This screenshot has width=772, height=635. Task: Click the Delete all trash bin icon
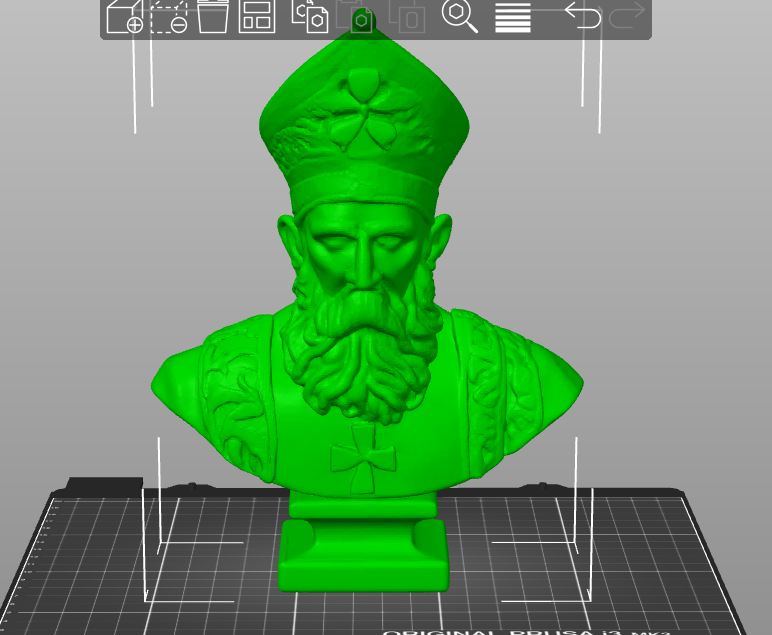[x=213, y=16]
